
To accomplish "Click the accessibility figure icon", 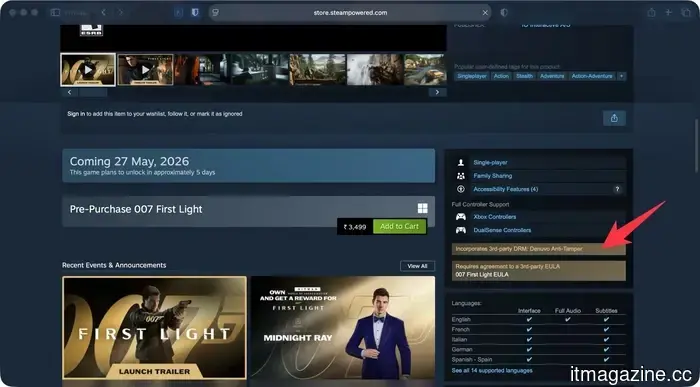I will (x=461, y=189).
